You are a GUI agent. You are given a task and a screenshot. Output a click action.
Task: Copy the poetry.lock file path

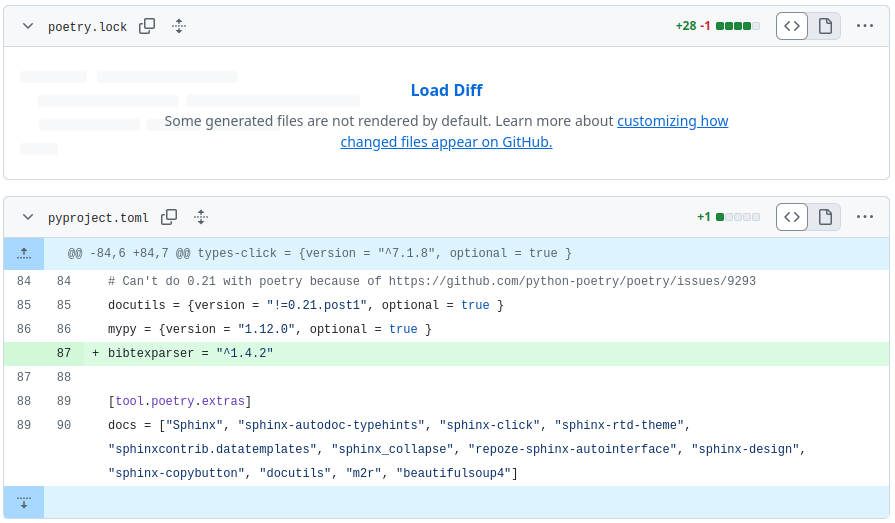[147, 27]
